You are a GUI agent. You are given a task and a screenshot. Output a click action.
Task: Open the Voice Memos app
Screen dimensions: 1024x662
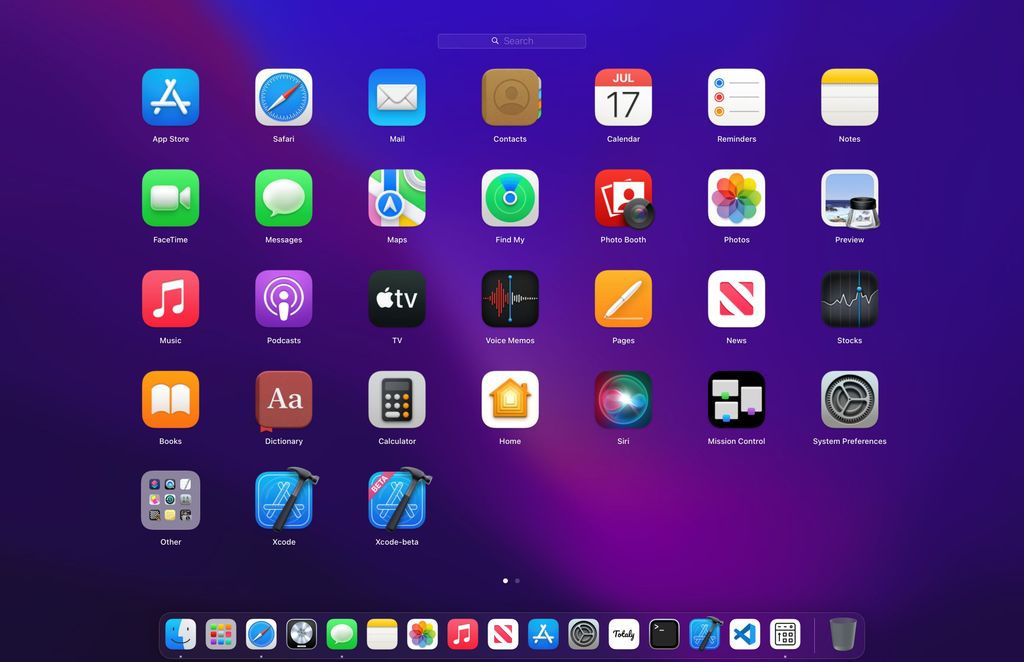click(510, 299)
